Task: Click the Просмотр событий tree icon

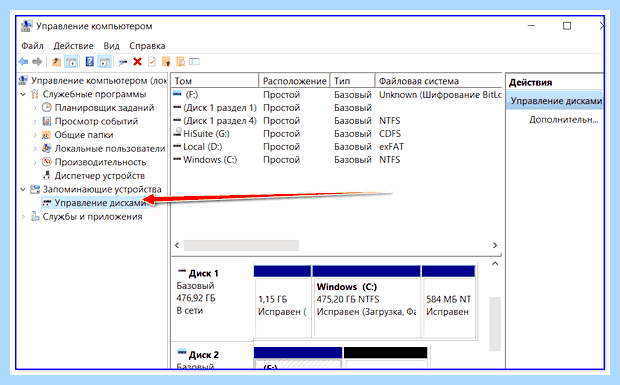Action: tap(47, 121)
